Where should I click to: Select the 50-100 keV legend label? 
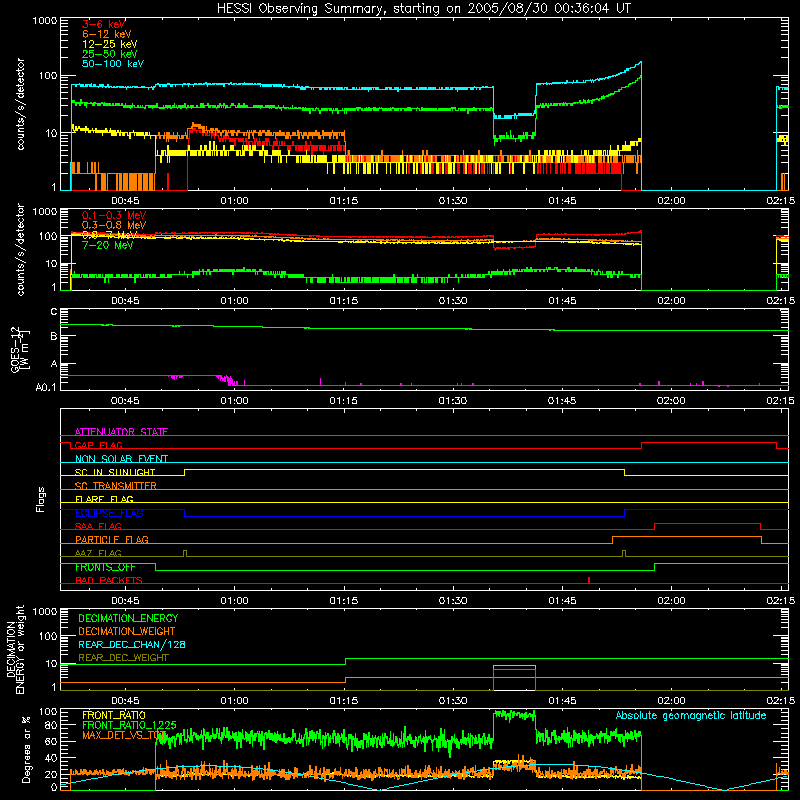point(112,64)
